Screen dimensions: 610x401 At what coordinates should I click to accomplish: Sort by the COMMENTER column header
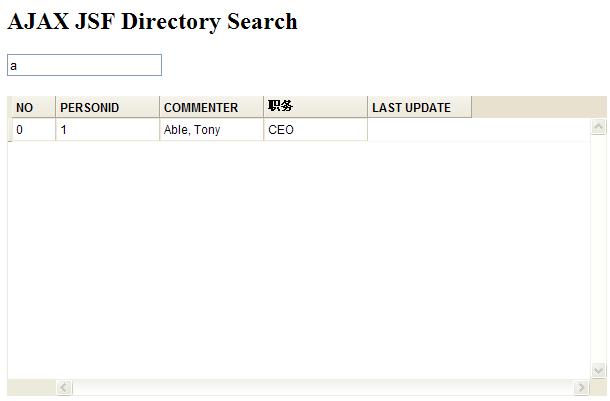click(x=211, y=107)
